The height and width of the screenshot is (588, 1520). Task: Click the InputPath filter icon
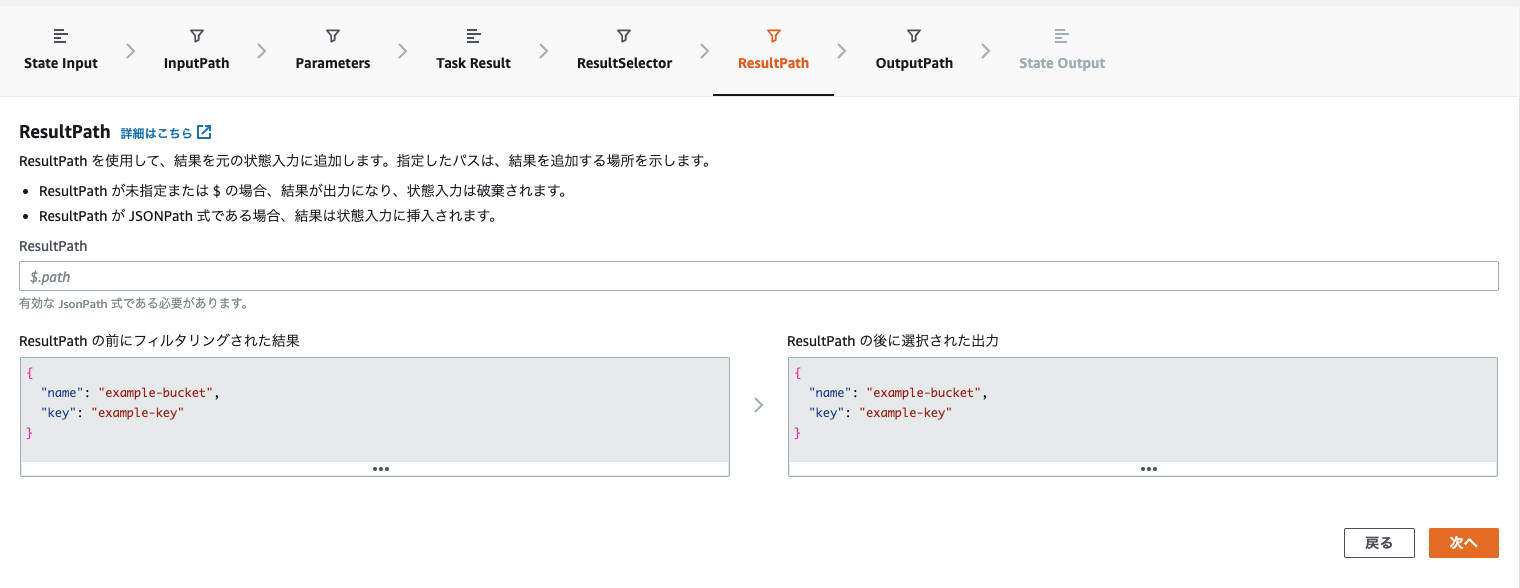coord(195,35)
